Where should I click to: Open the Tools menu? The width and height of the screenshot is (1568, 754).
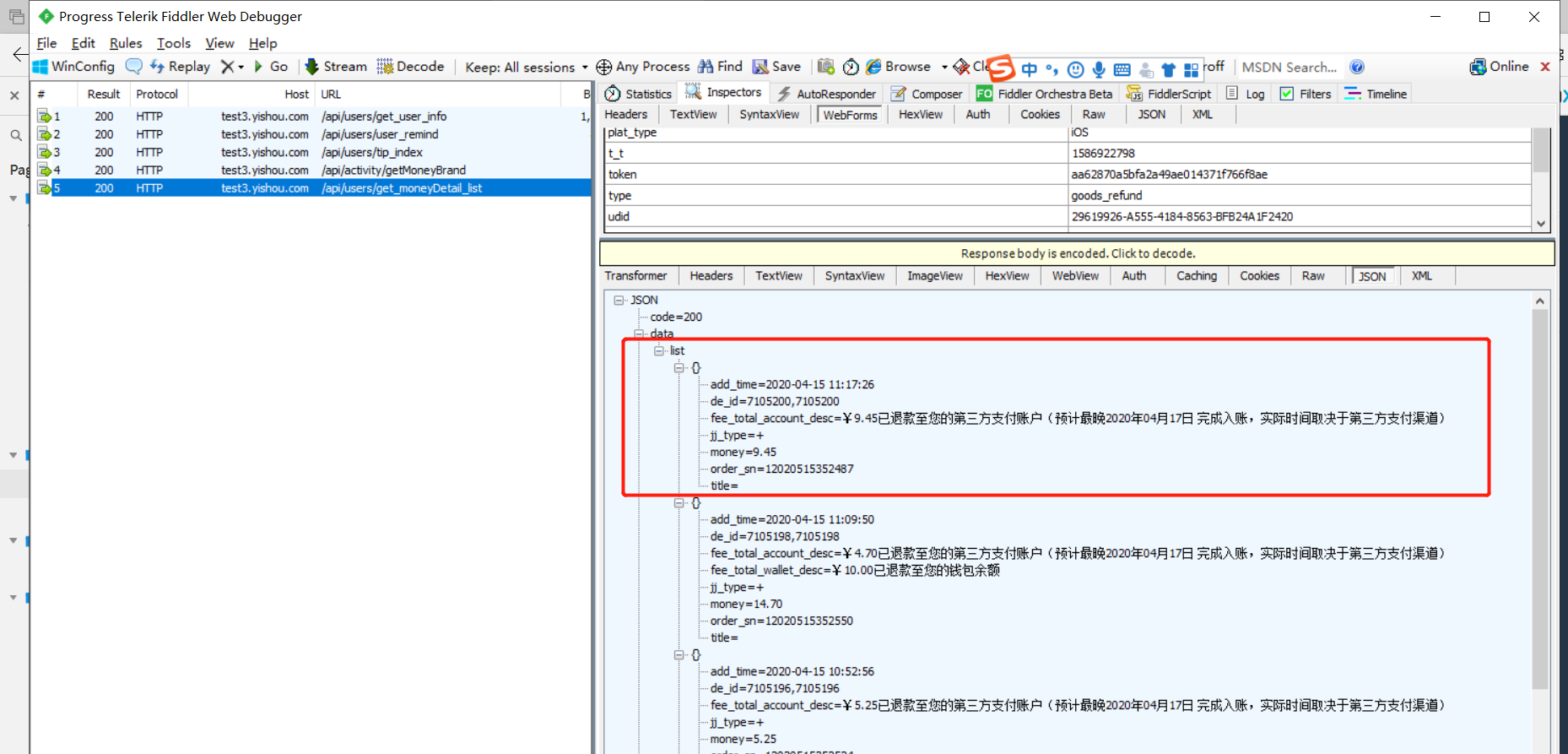tap(174, 43)
